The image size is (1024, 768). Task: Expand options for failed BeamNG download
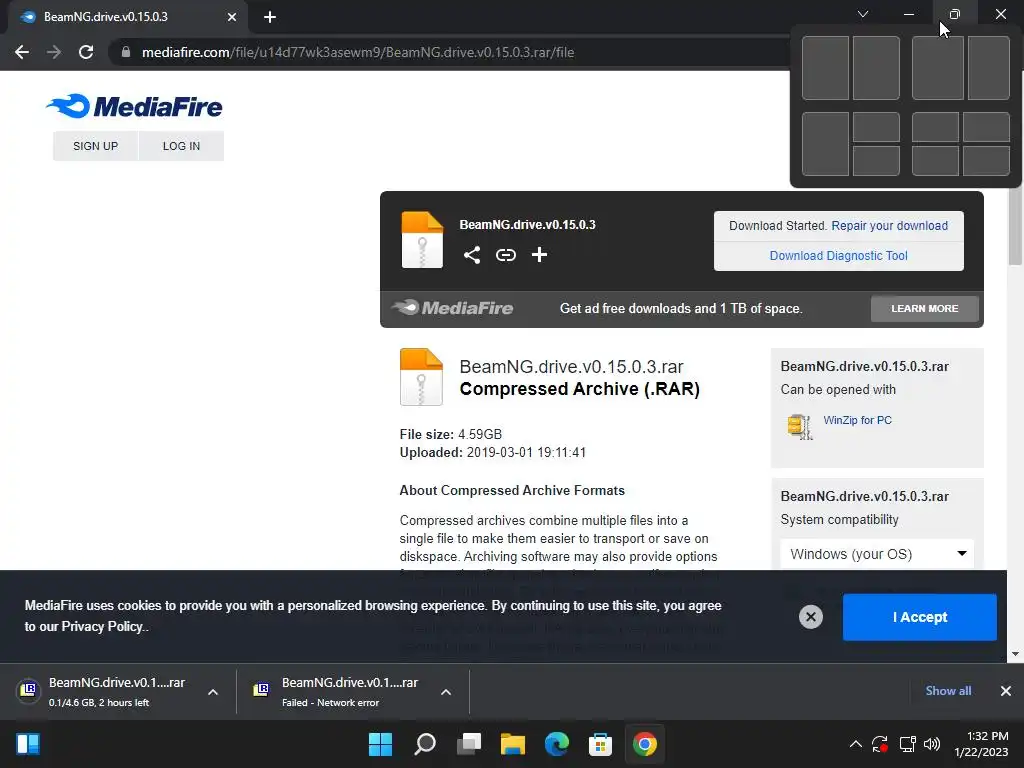tap(446, 692)
